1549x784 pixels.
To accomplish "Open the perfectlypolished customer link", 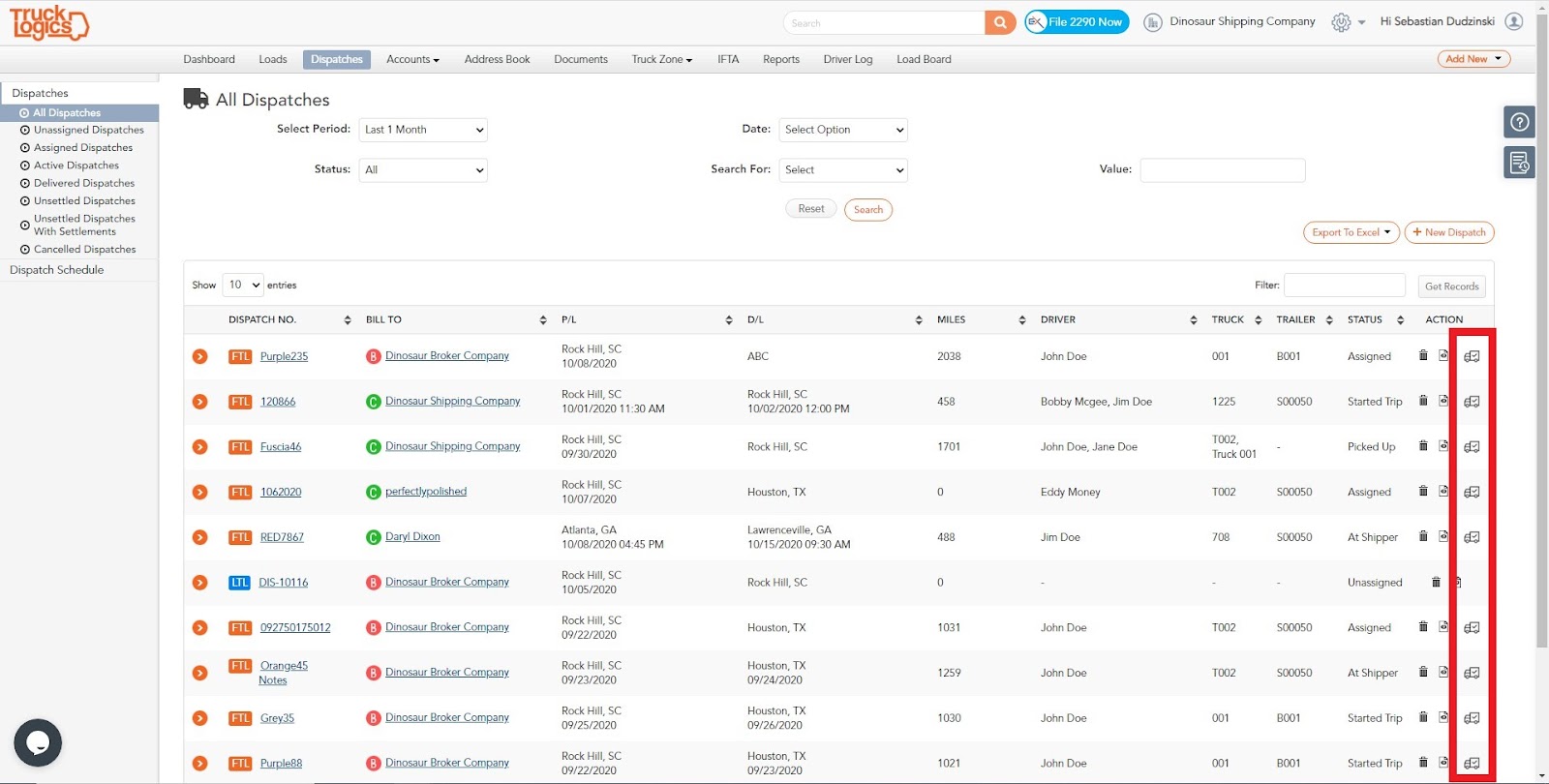I will (426, 491).
